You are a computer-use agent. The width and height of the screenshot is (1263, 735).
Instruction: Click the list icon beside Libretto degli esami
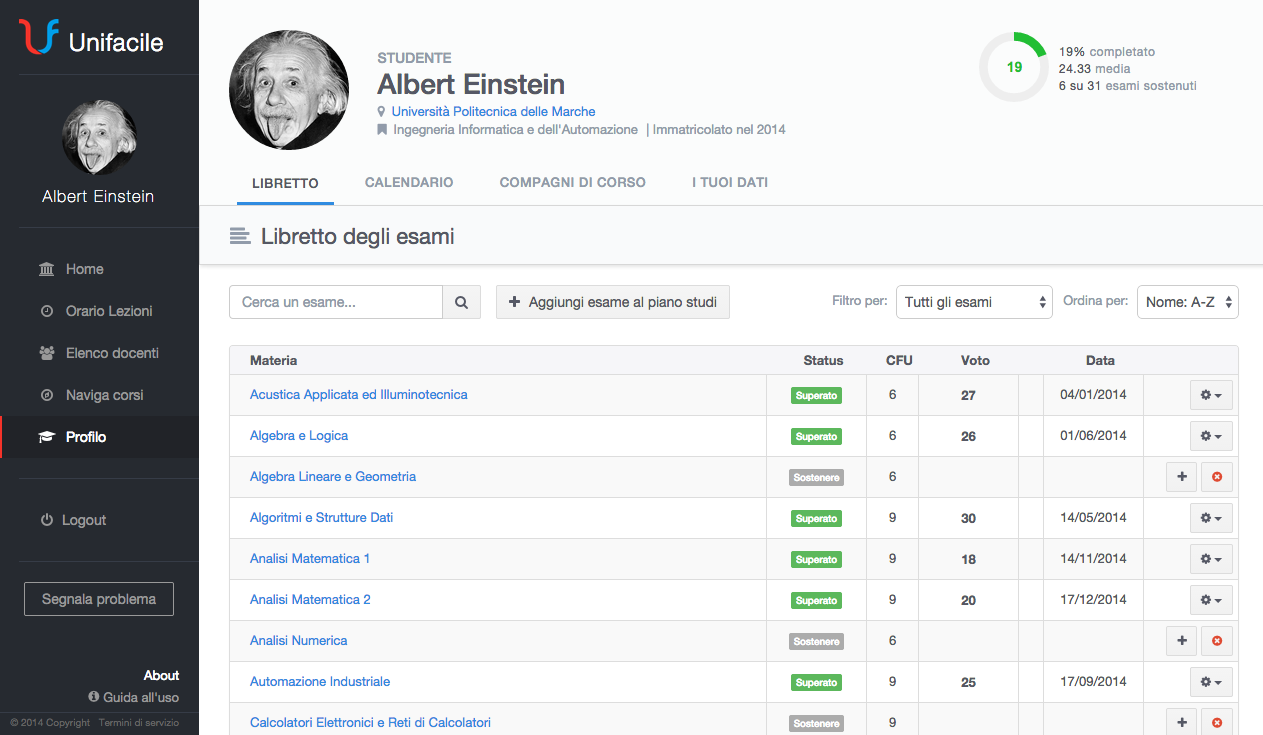point(240,236)
